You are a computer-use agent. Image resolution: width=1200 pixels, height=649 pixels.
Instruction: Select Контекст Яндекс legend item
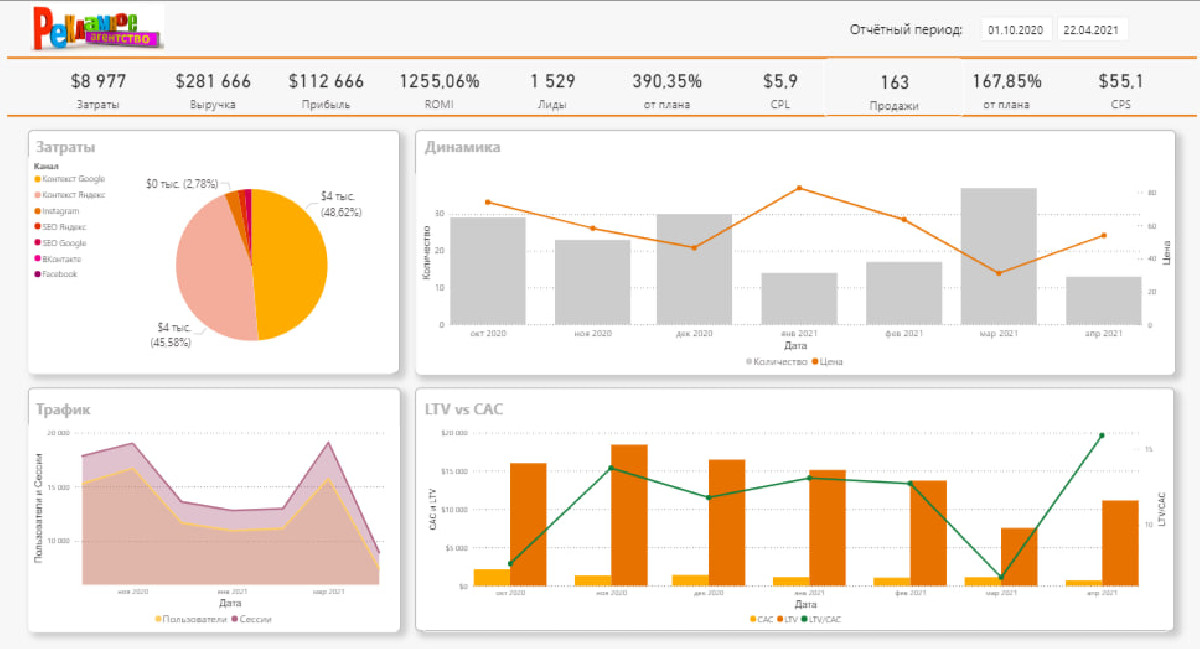69,195
